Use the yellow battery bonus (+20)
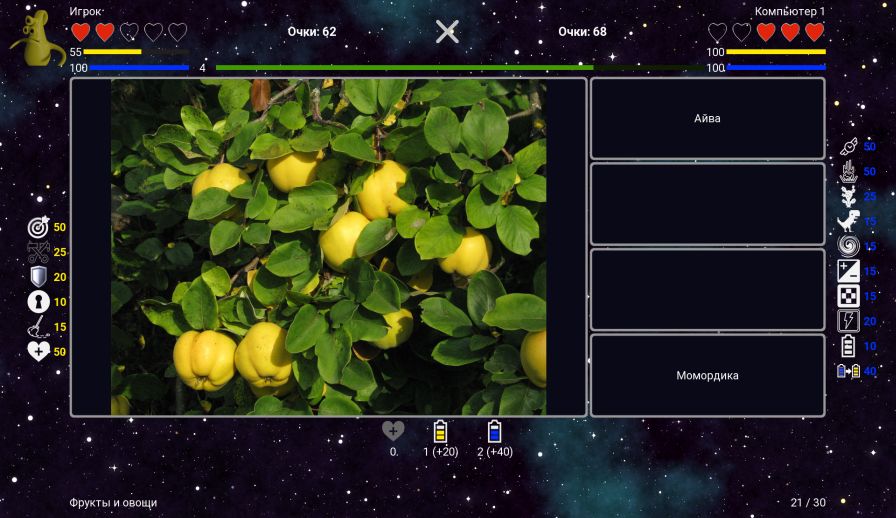Image resolution: width=896 pixels, height=518 pixels. [440, 432]
